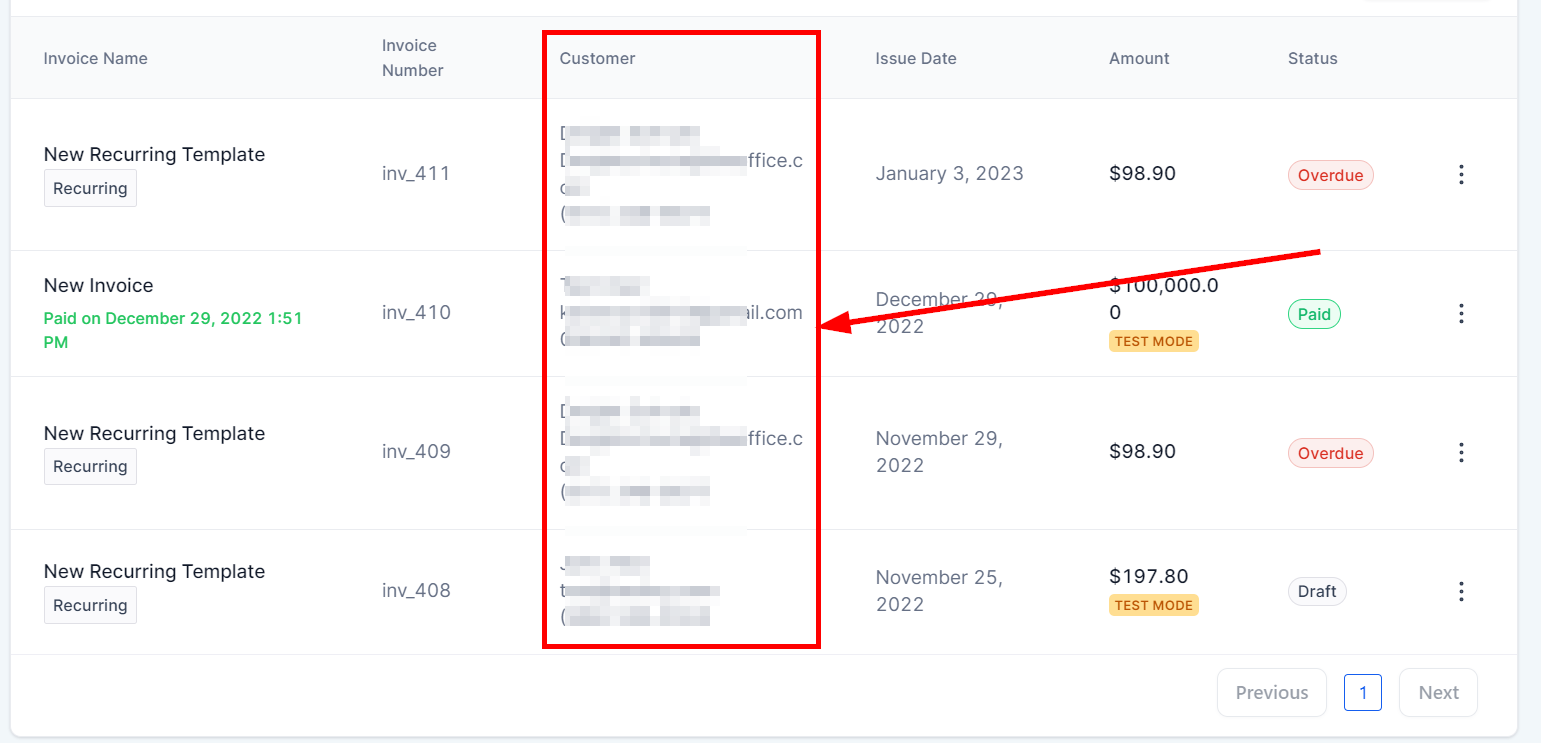Screen dimensions: 1541x743
Task: Click the Status column header
Action: (1312, 58)
